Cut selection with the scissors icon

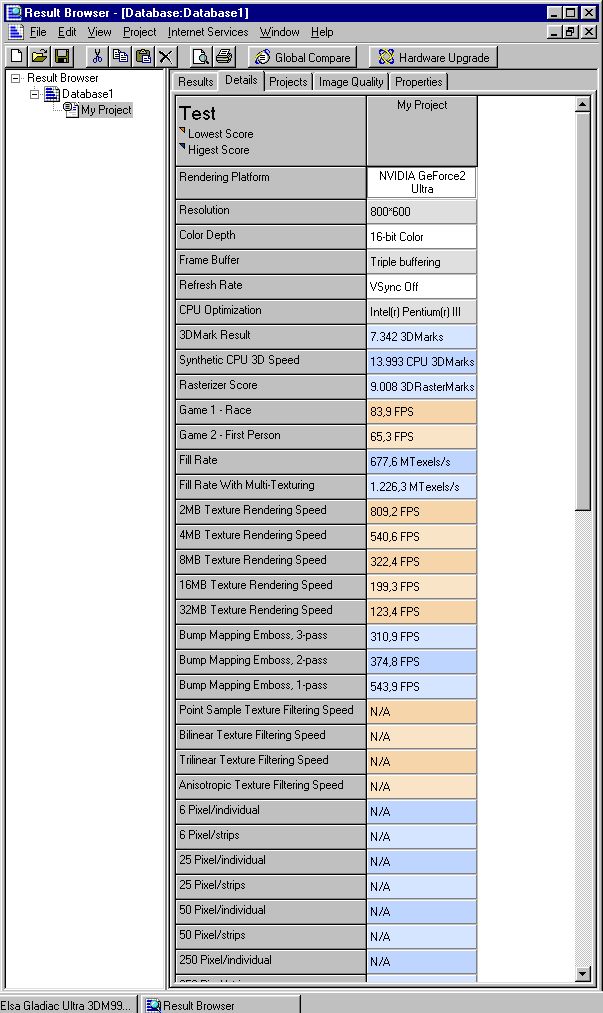click(x=97, y=57)
